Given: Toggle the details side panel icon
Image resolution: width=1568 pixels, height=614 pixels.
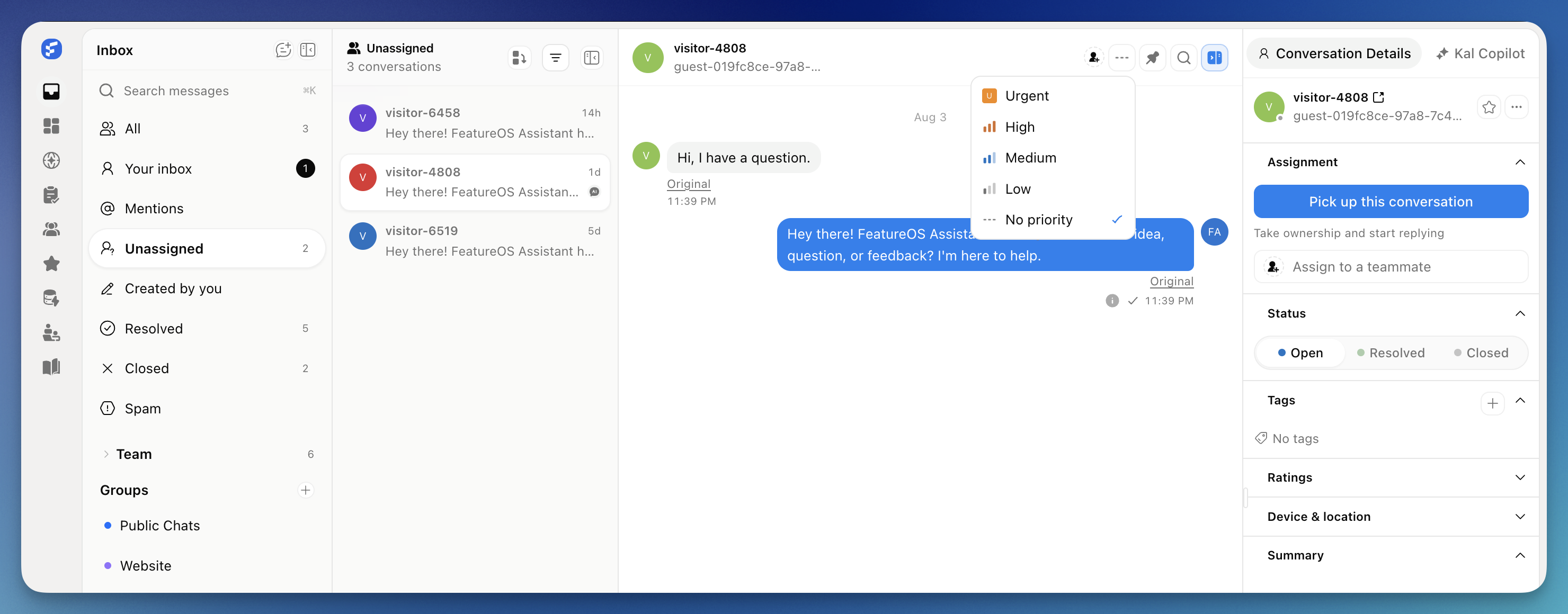Looking at the screenshot, I should click(1214, 58).
